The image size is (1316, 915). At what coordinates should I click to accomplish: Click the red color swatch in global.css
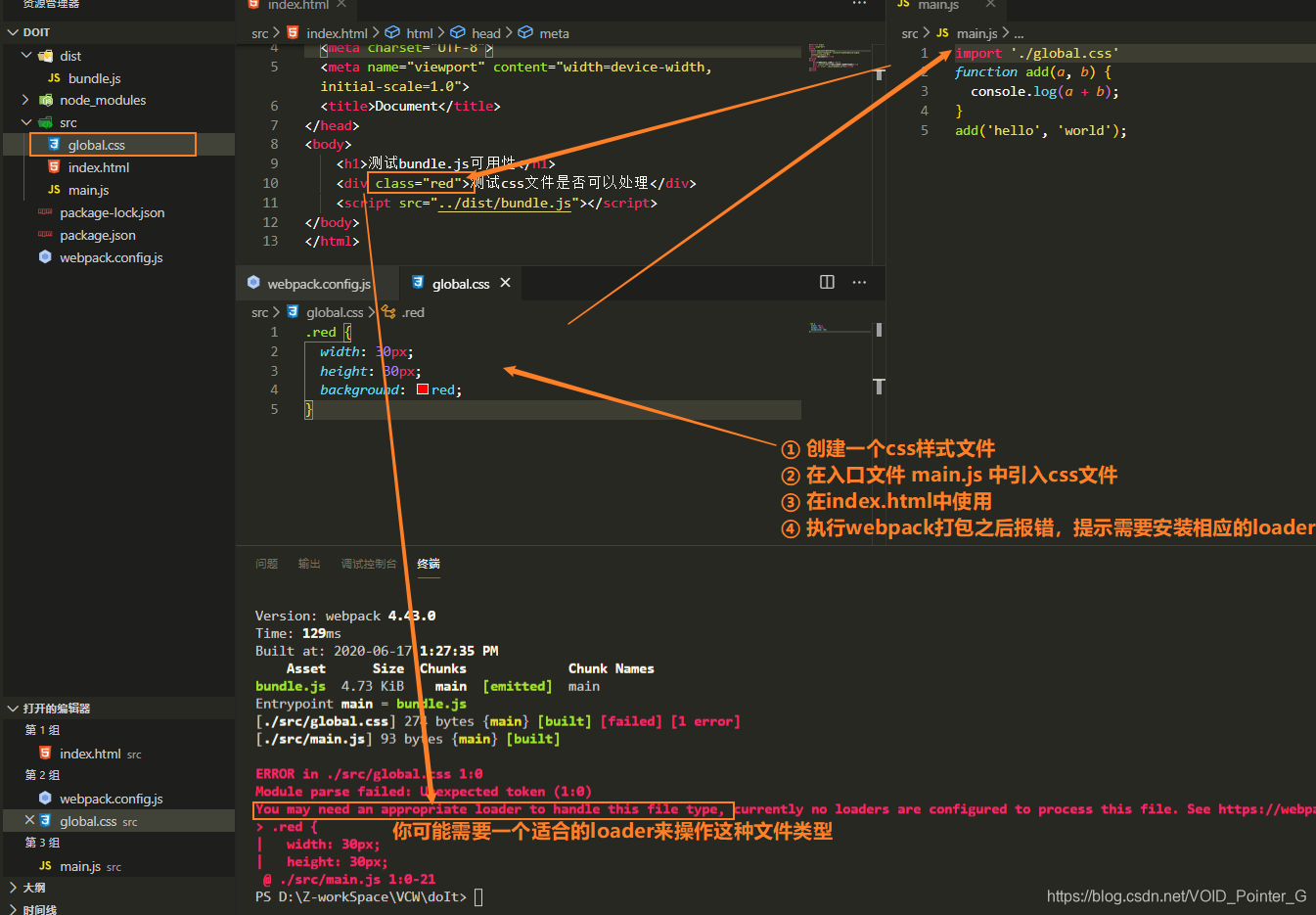click(423, 389)
